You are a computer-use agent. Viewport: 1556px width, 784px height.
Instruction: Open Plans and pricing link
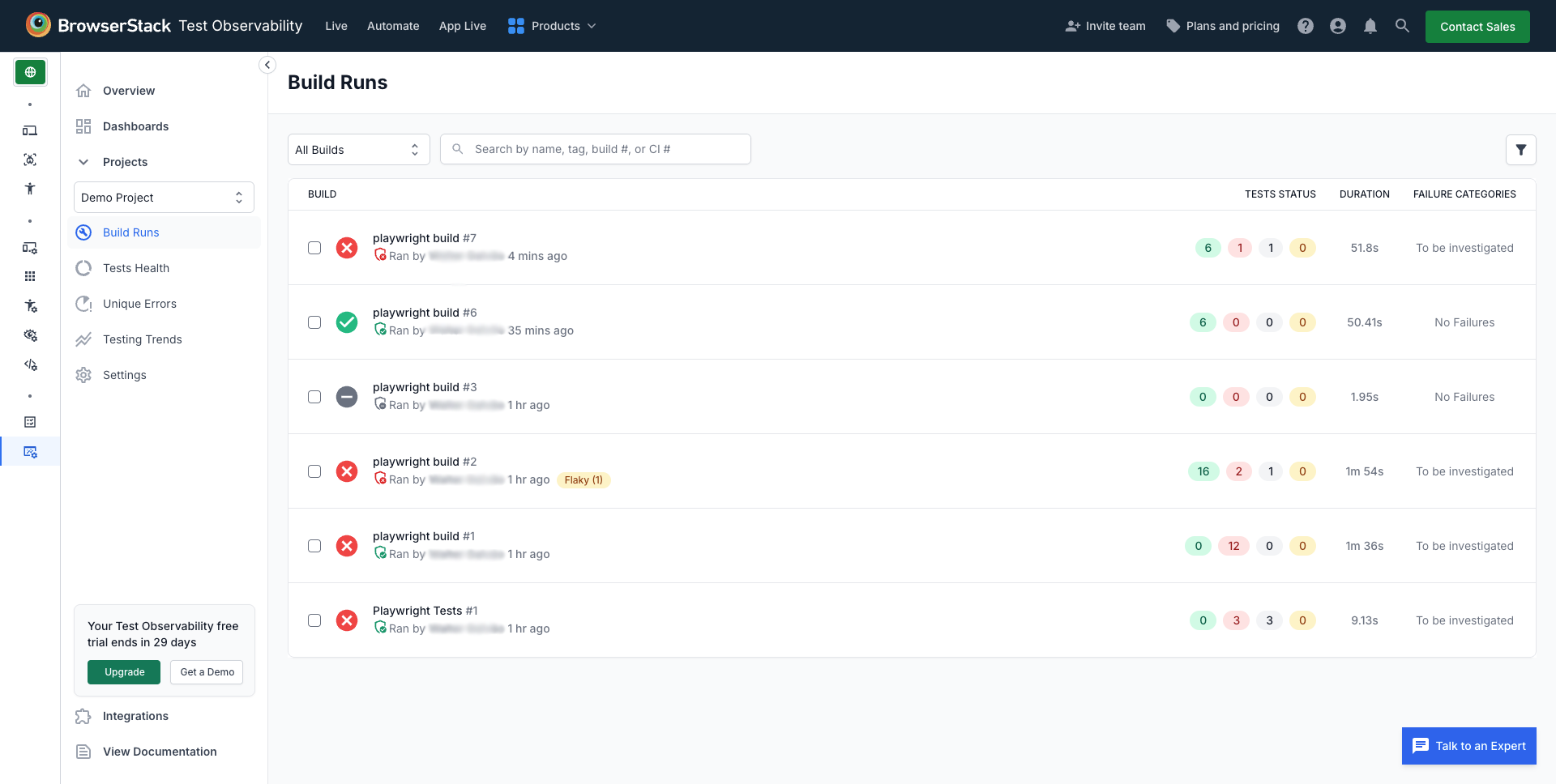click(x=1223, y=26)
